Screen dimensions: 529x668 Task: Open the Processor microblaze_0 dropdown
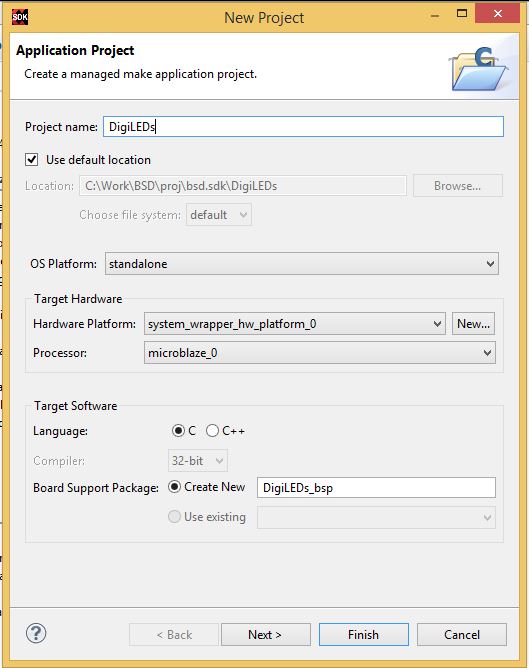[x=319, y=353]
